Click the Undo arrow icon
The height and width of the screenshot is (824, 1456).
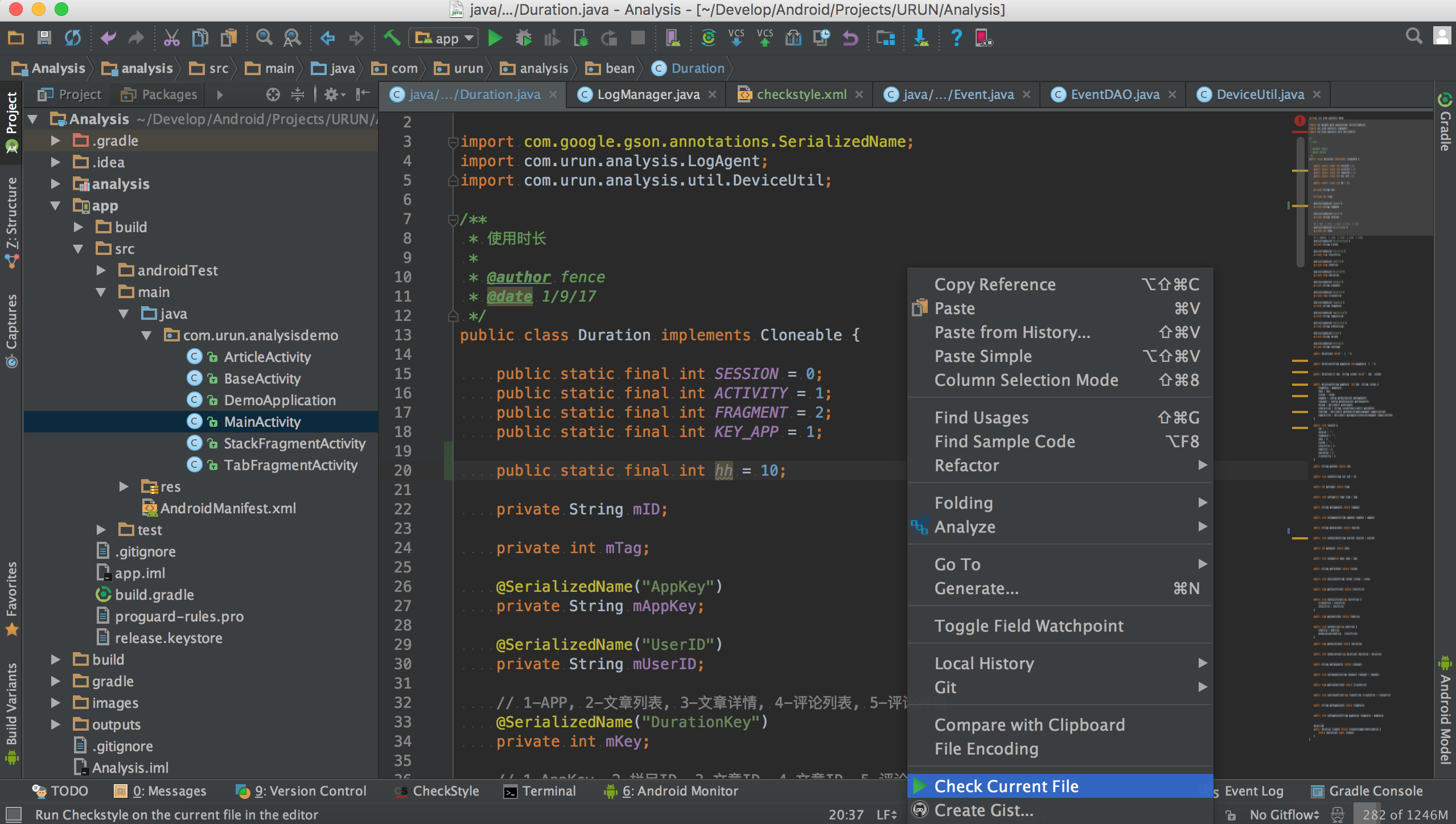(x=108, y=38)
